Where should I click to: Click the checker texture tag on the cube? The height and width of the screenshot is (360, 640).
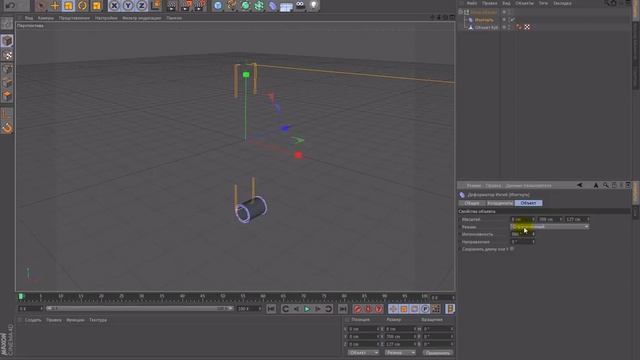[527, 27]
